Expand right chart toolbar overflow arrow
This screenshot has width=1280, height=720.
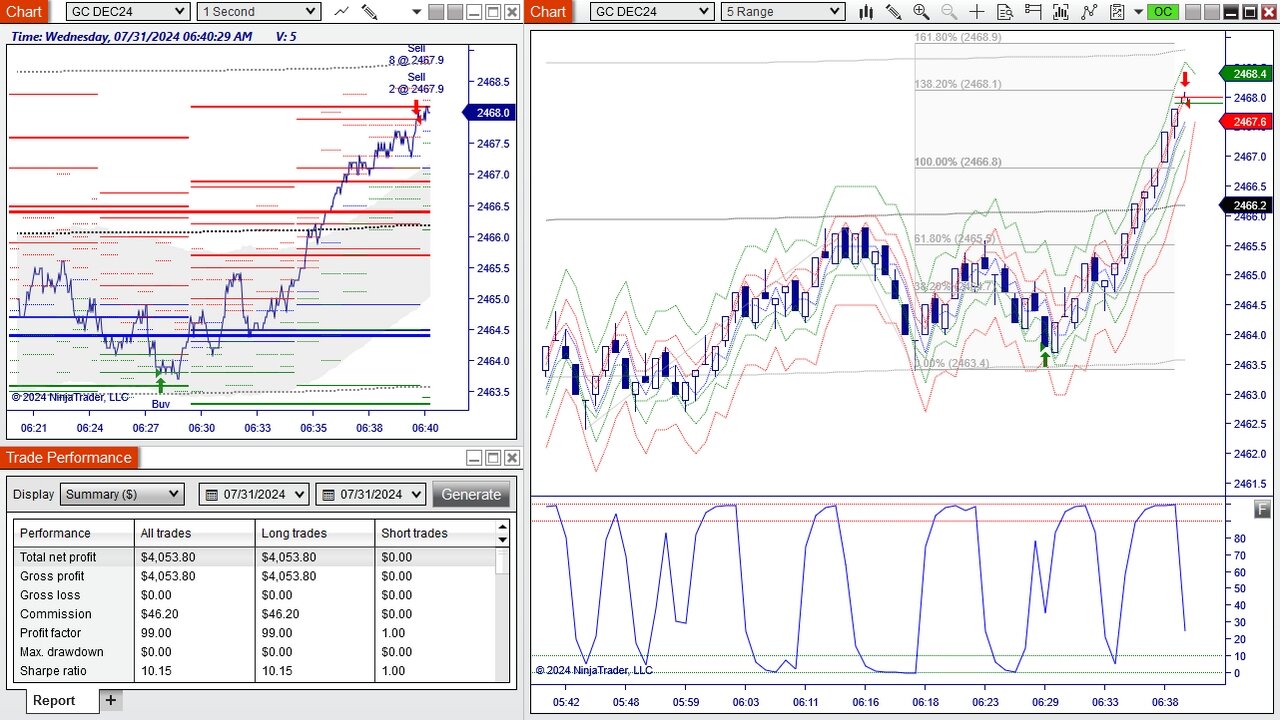coord(1138,12)
